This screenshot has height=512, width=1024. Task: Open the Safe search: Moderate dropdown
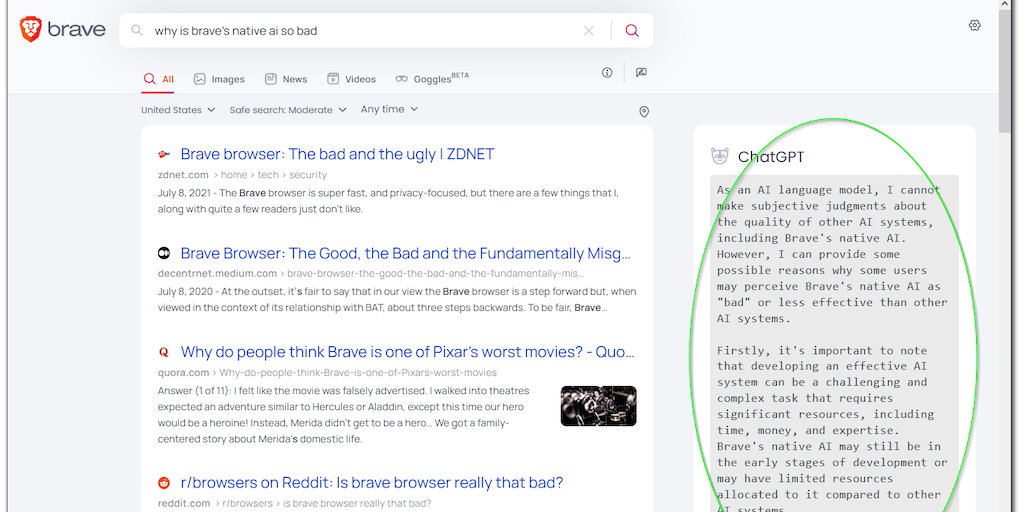click(x=288, y=110)
